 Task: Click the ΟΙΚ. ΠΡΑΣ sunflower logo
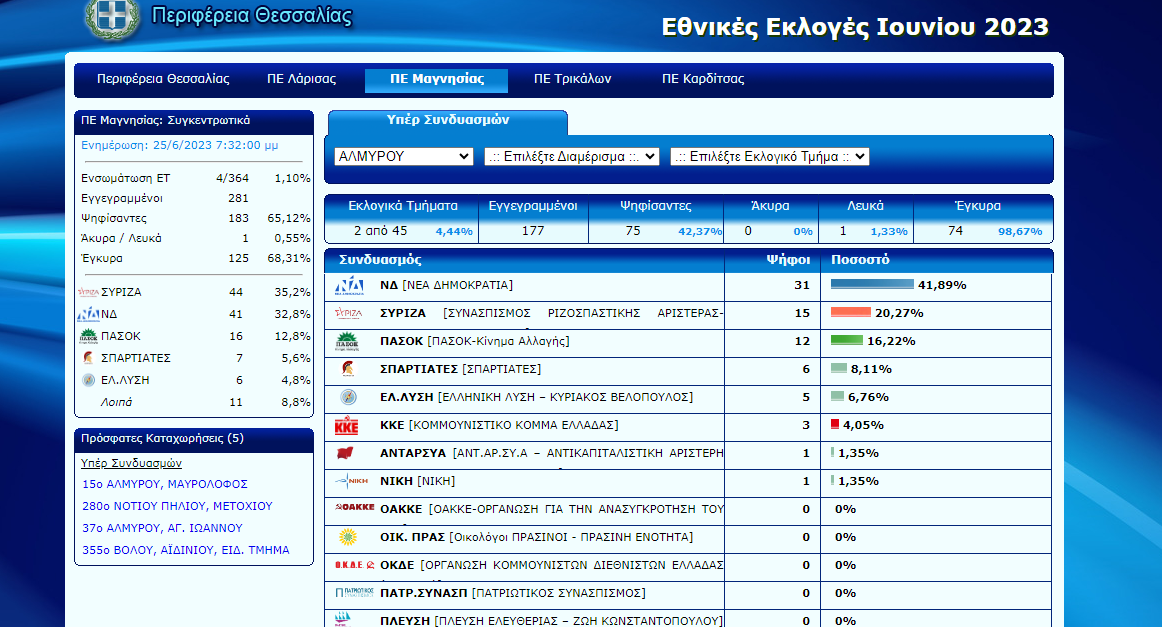(346, 538)
